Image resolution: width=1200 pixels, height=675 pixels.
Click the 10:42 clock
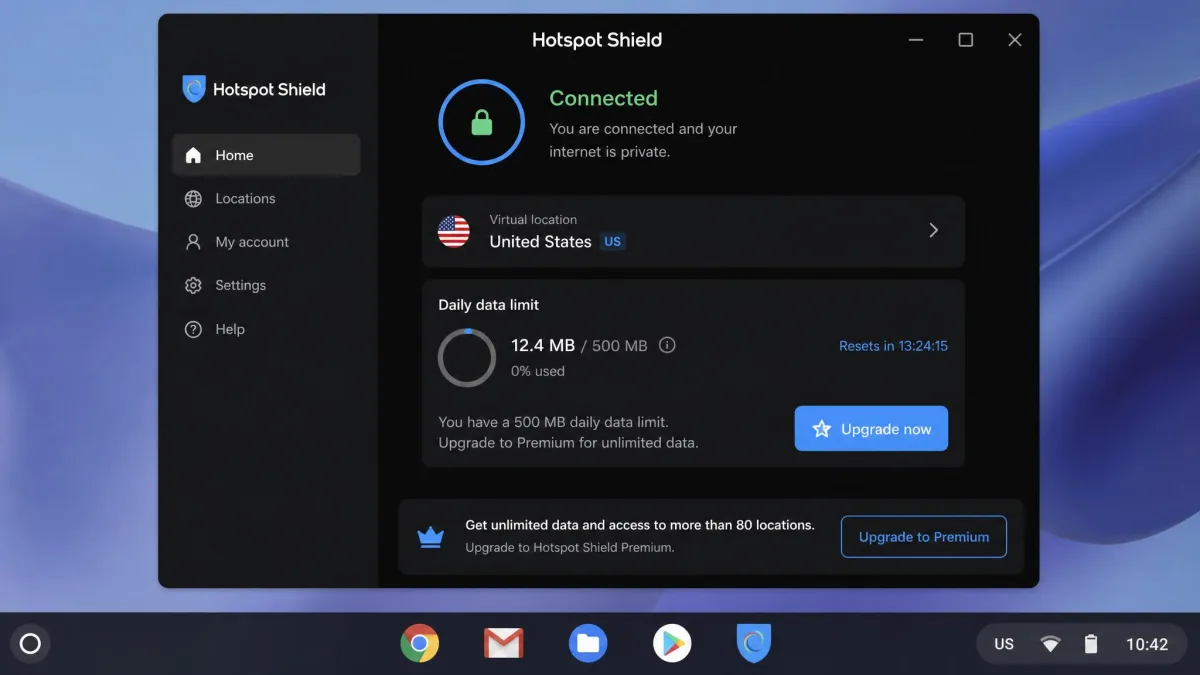point(1147,644)
